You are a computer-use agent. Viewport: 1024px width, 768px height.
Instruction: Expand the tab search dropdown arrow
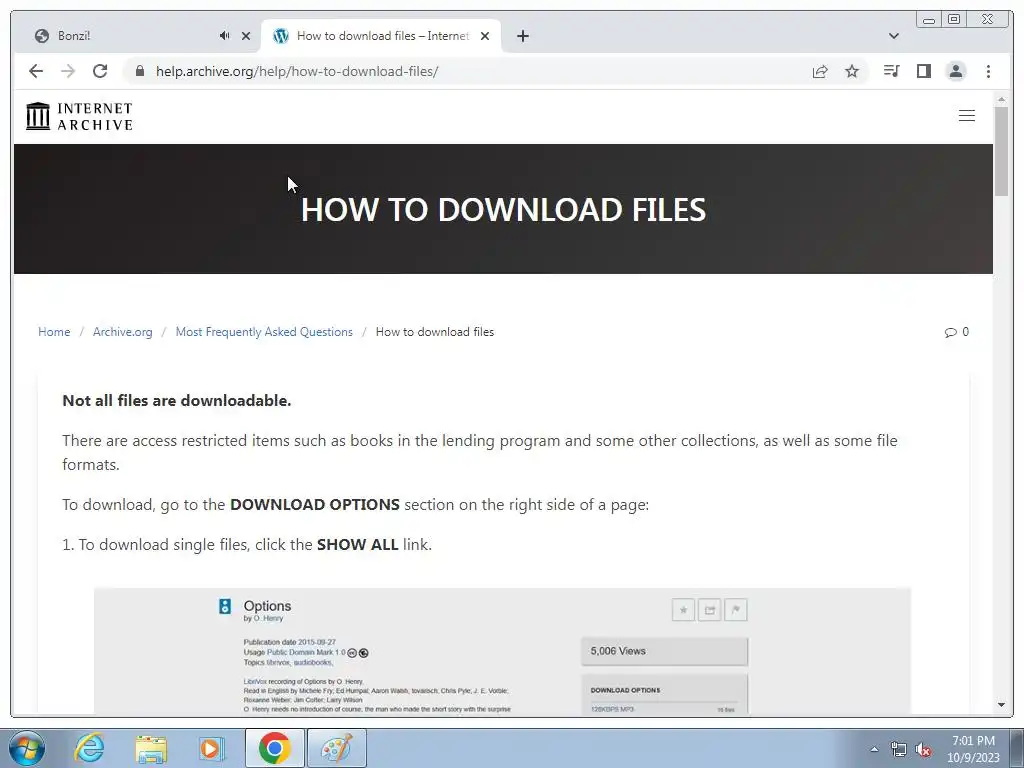tap(894, 36)
